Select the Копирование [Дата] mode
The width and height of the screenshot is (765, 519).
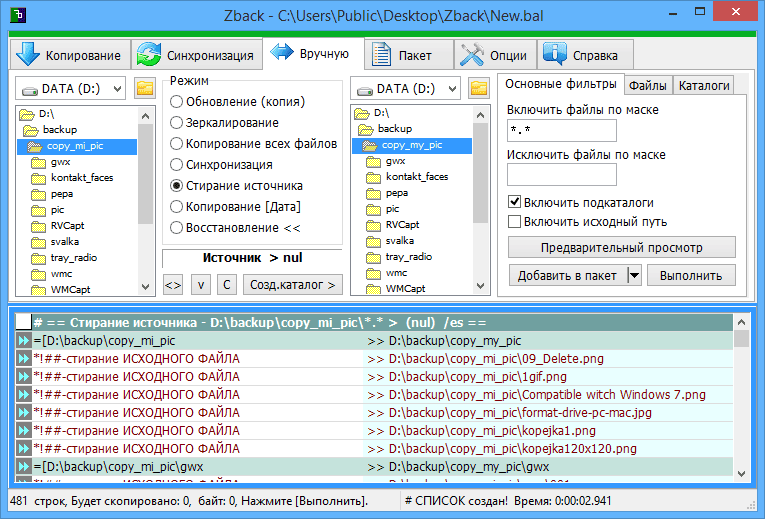point(235,206)
